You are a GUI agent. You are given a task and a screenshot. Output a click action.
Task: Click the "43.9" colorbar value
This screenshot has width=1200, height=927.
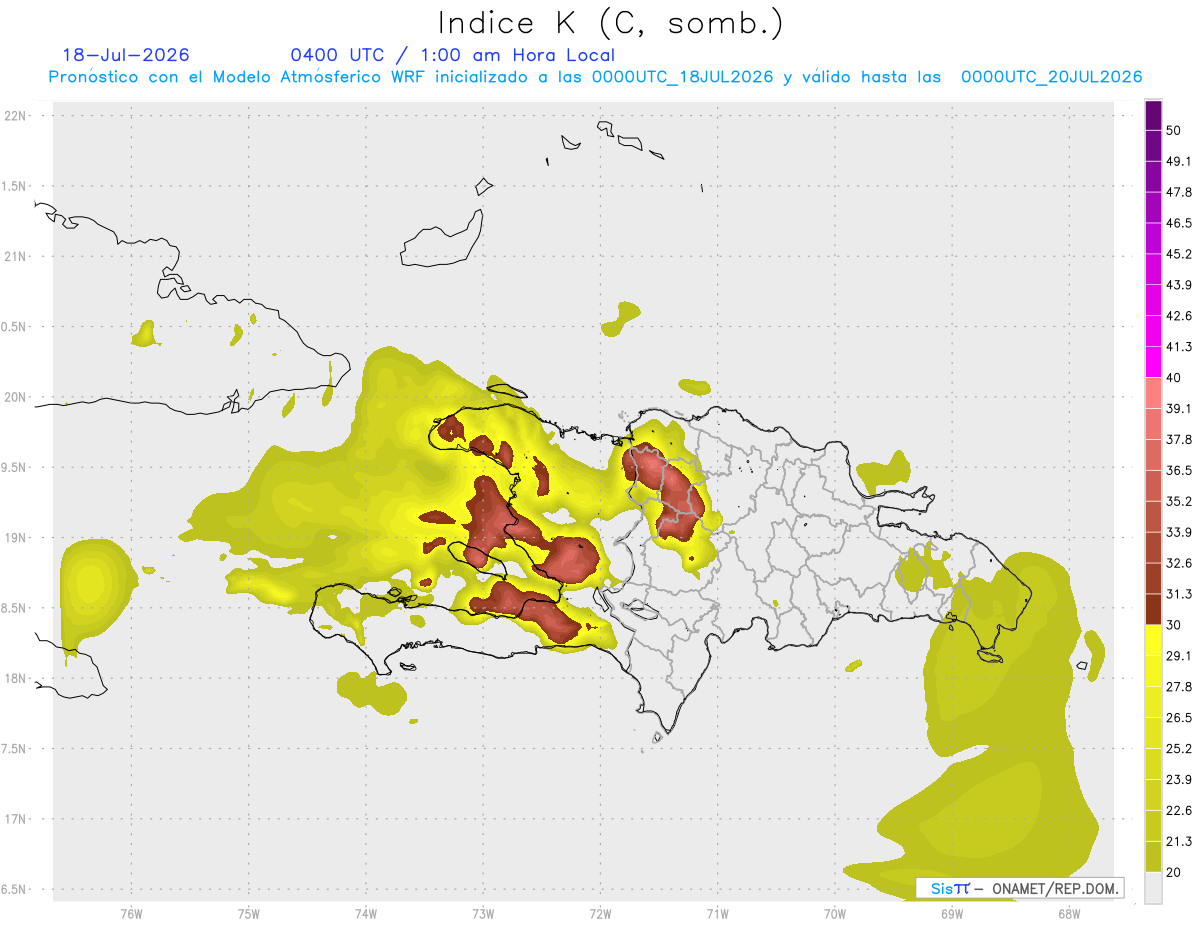(x=1179, y=285)
